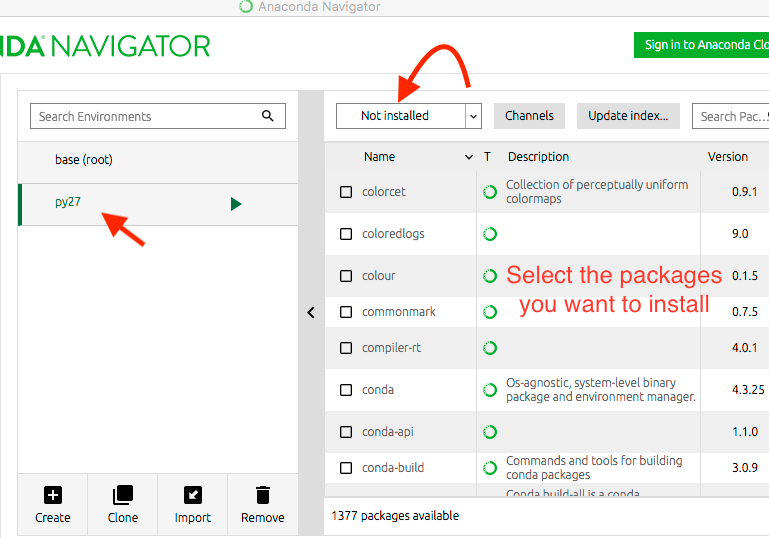The width and height of the screenshot is (769, 538).
Task: Click the Version column header
Action: (x=727, y=157)
